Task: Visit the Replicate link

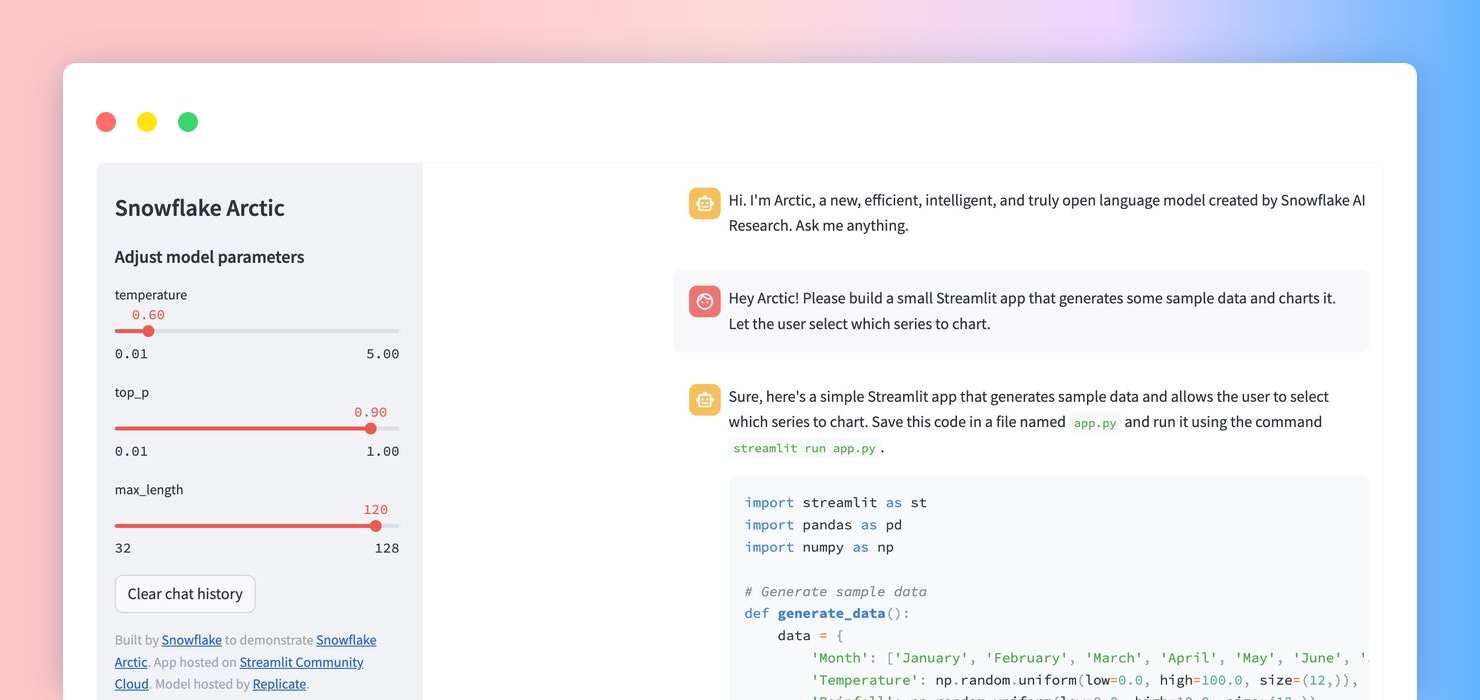Action: 280,684
